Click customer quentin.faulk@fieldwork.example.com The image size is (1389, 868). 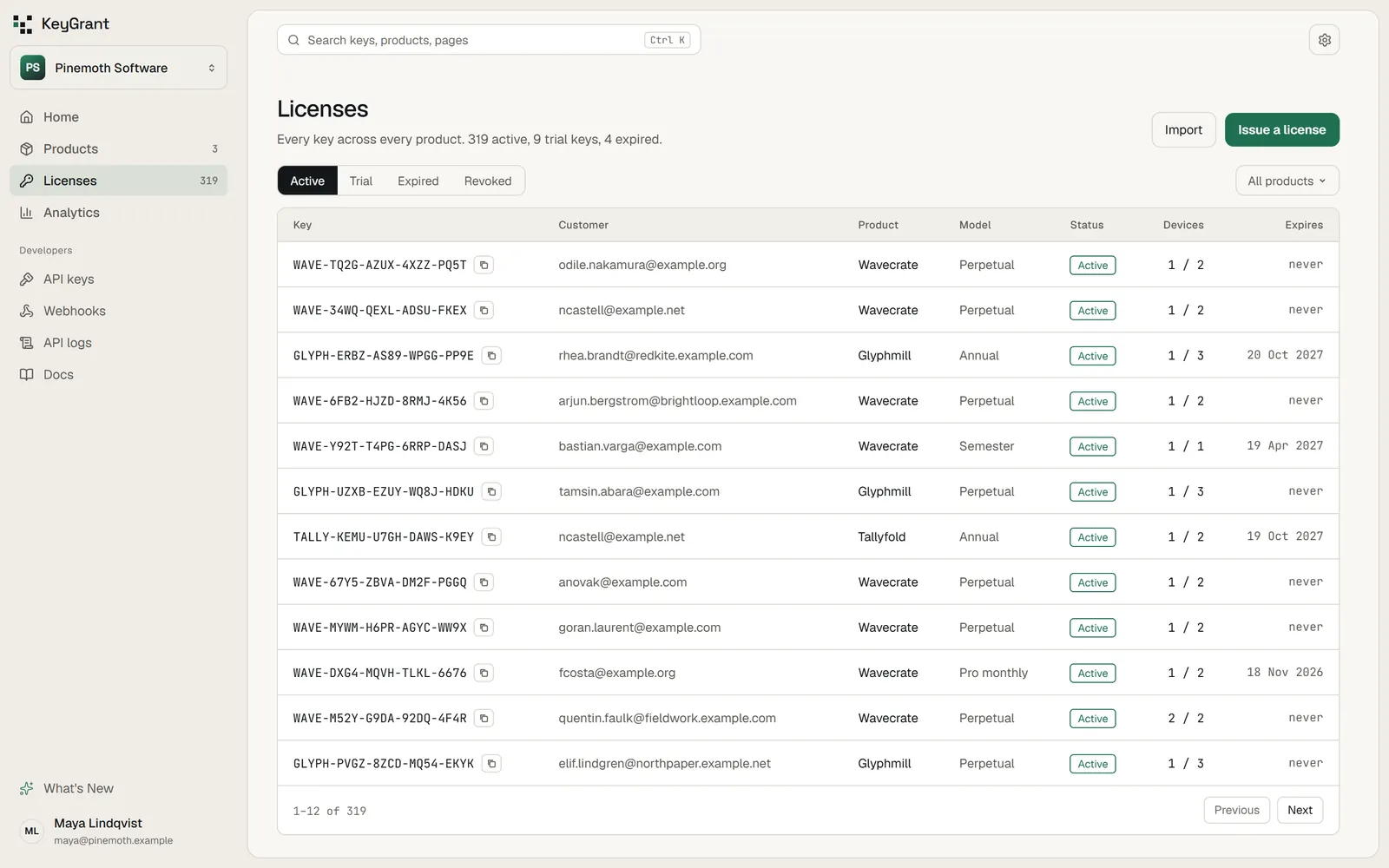[x=667, y=719]
